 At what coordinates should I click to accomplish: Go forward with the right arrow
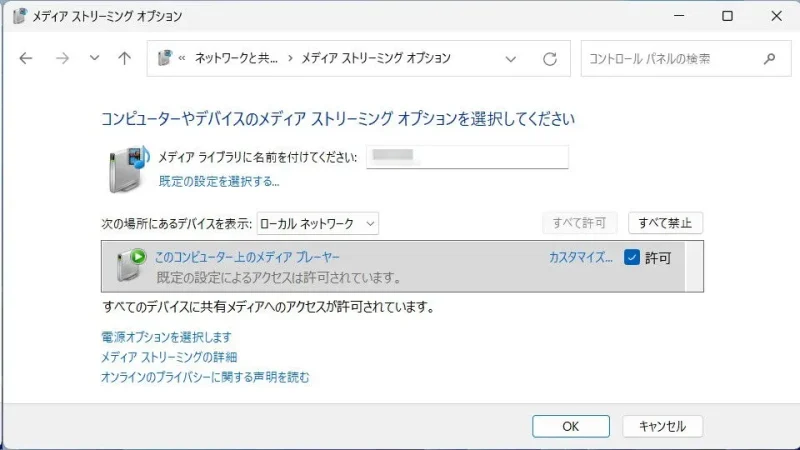62,58
